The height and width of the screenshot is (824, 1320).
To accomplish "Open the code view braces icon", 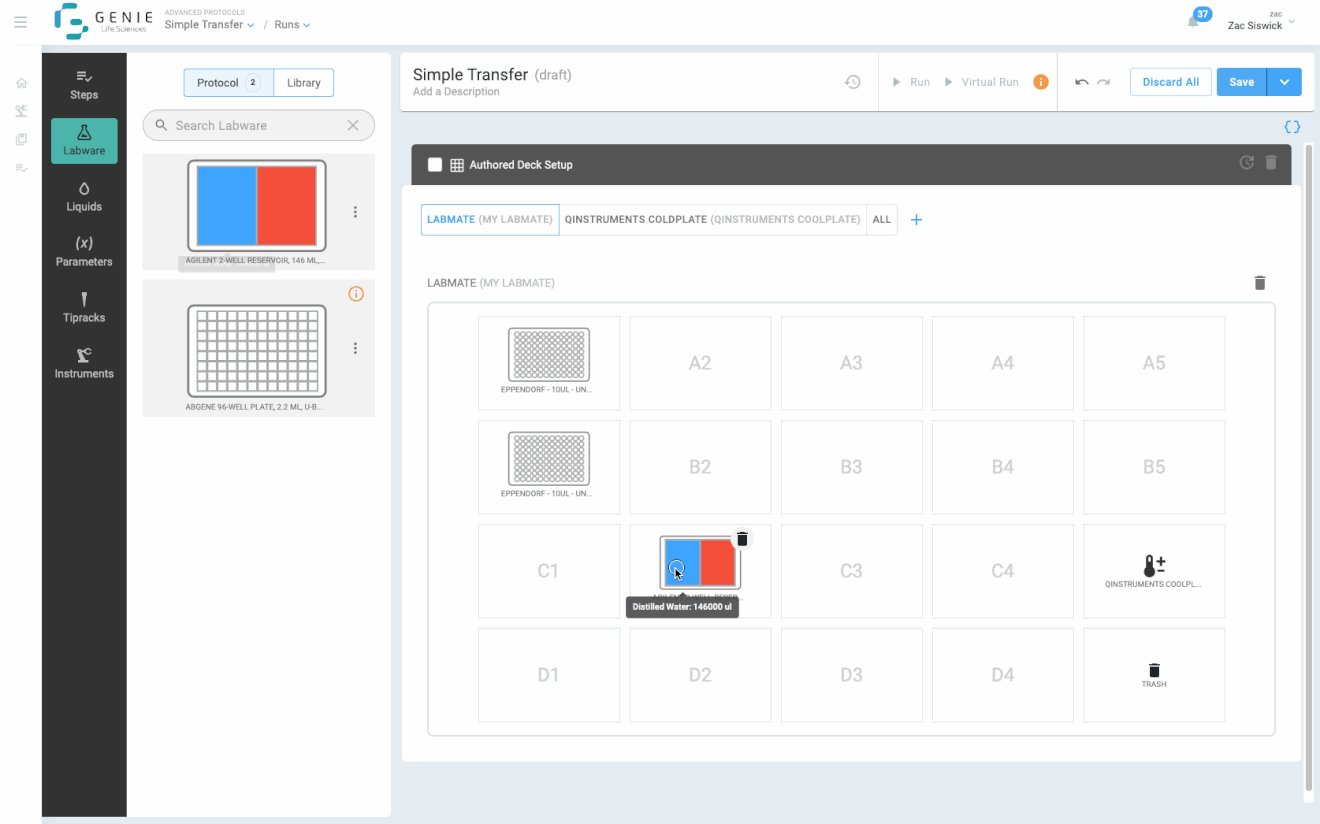I will click(x=1292, y=127).
